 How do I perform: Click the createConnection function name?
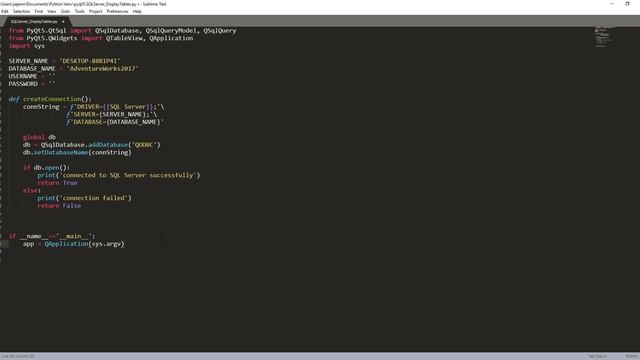(52, 99)
